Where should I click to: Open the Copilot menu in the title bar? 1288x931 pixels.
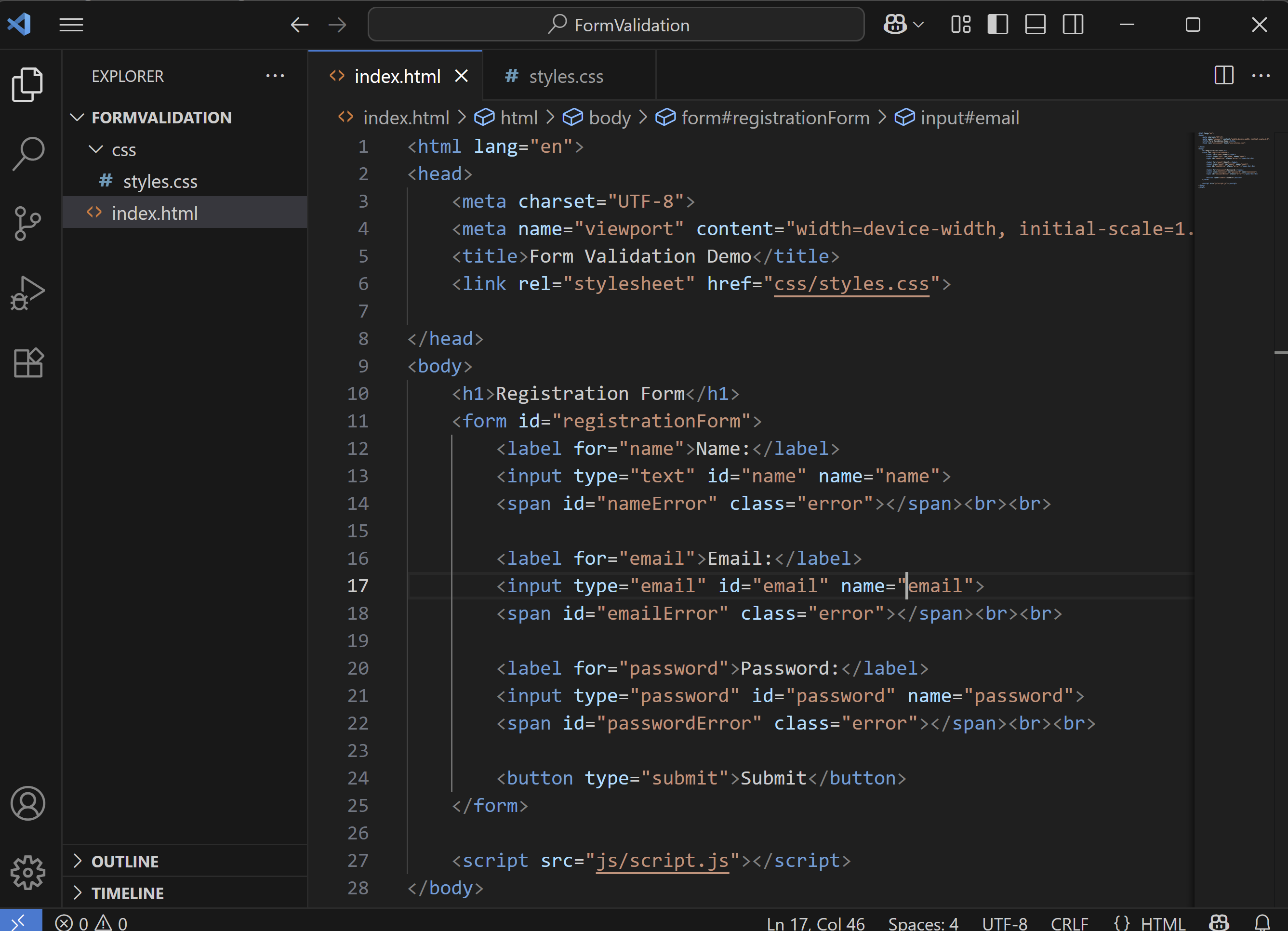pos(903,25)
